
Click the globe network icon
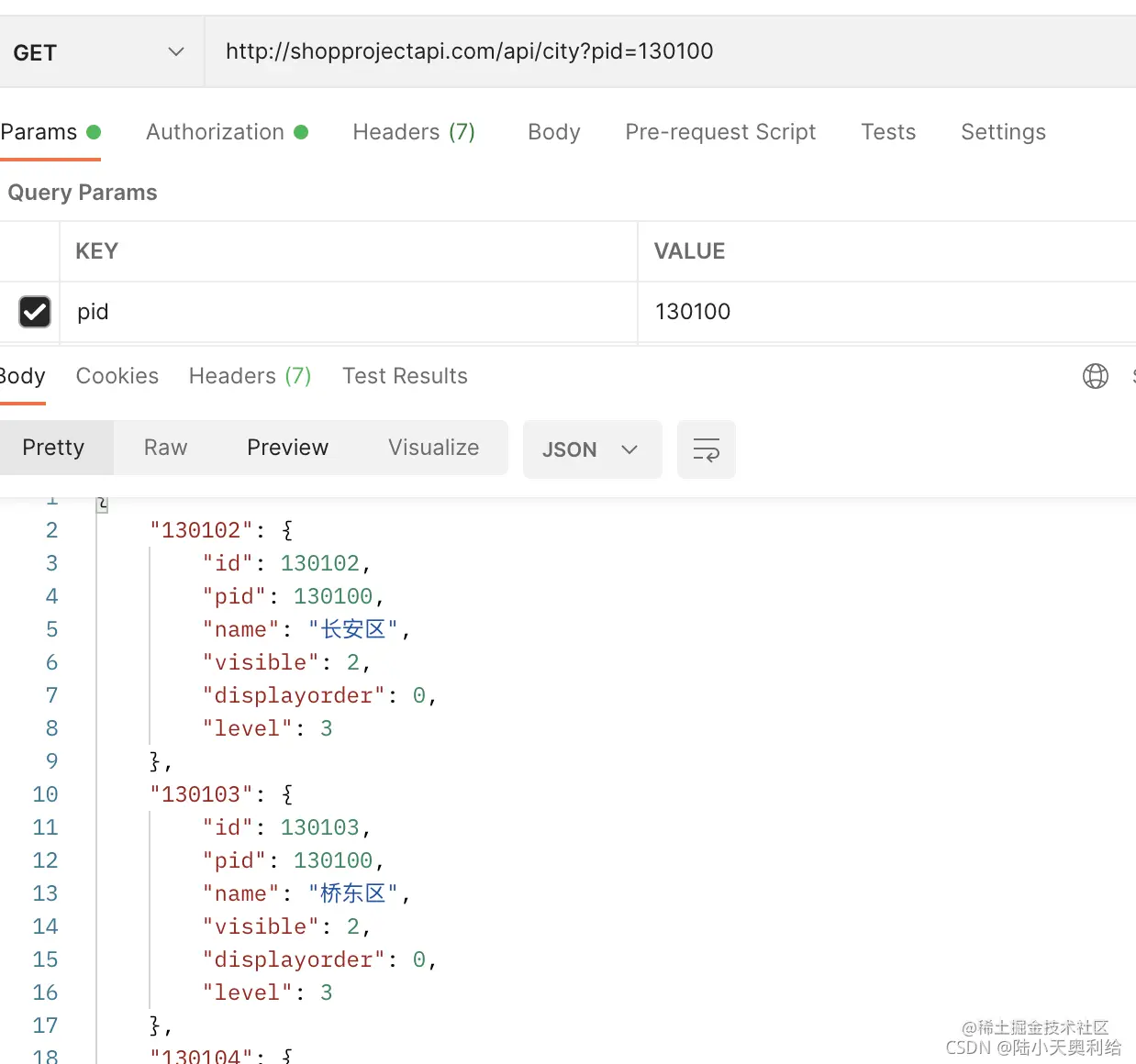(1096, 376)
